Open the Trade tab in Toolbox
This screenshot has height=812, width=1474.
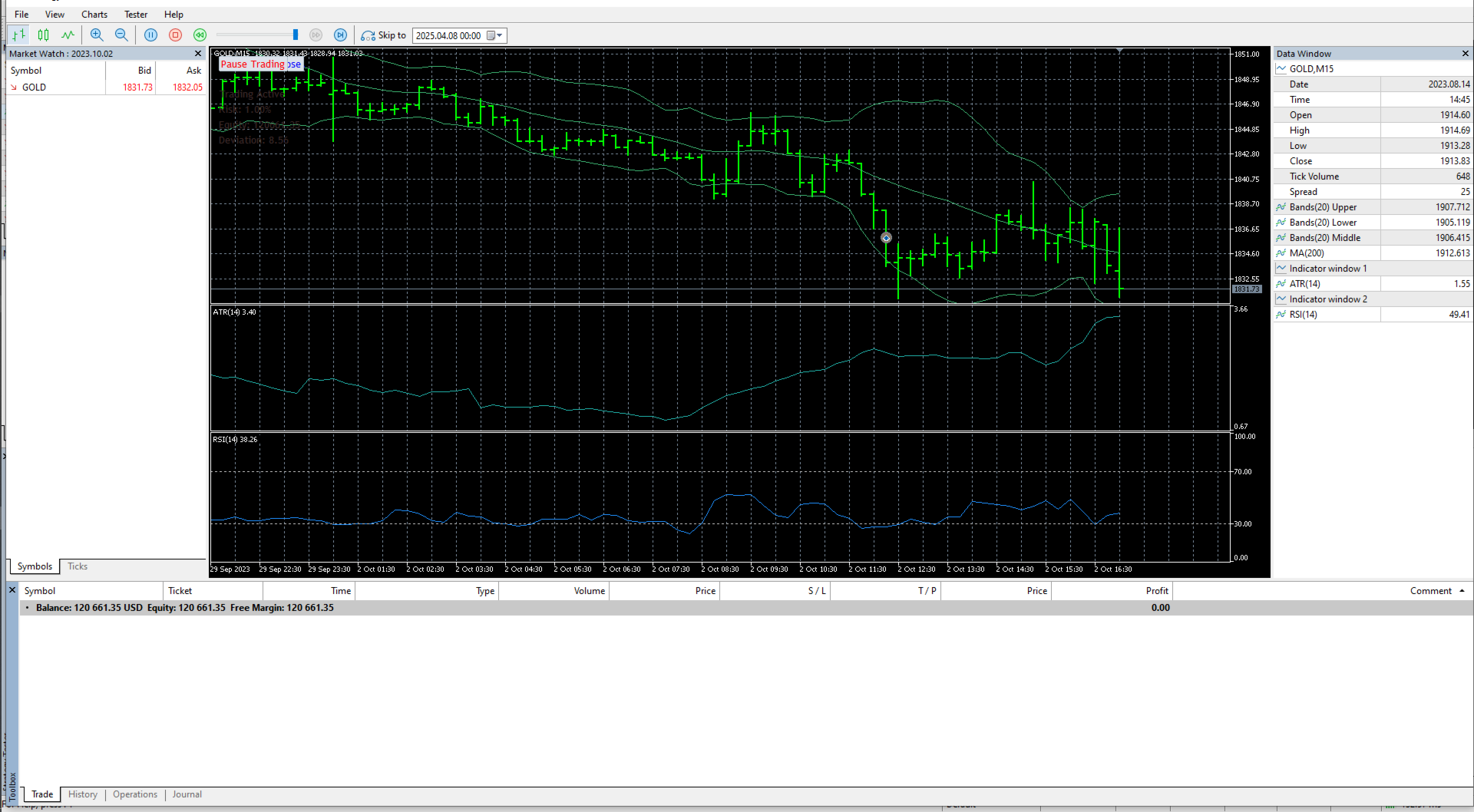pos(42,794)
